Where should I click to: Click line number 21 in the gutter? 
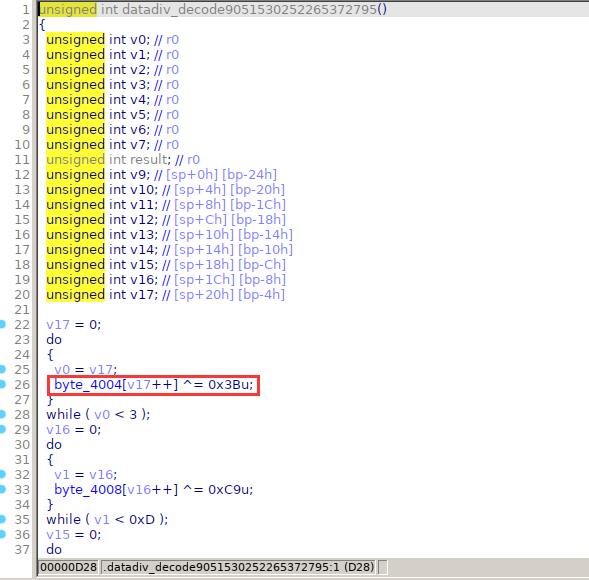22,310
